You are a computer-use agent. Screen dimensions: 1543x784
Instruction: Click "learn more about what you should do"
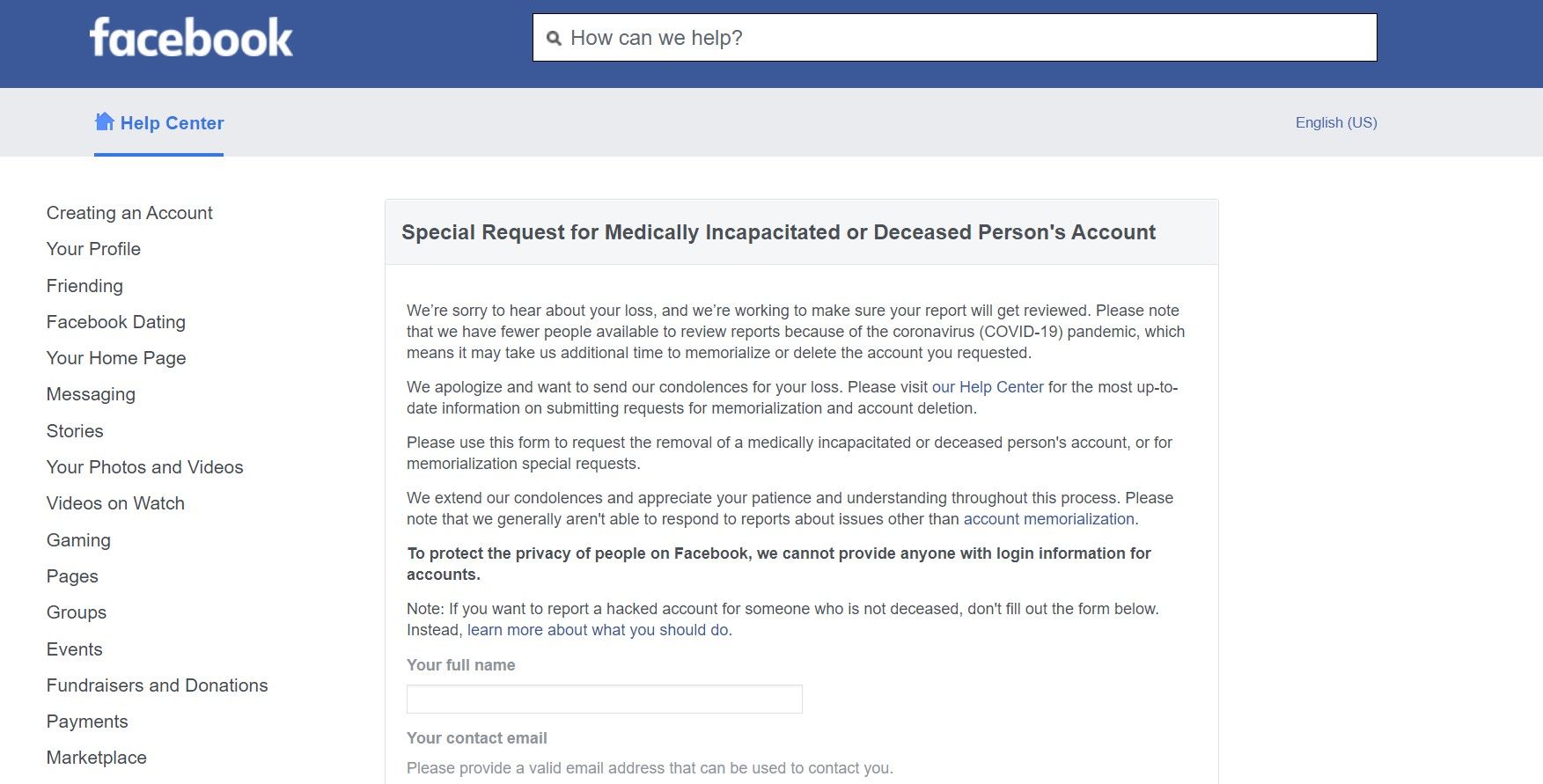coord(598,630)
